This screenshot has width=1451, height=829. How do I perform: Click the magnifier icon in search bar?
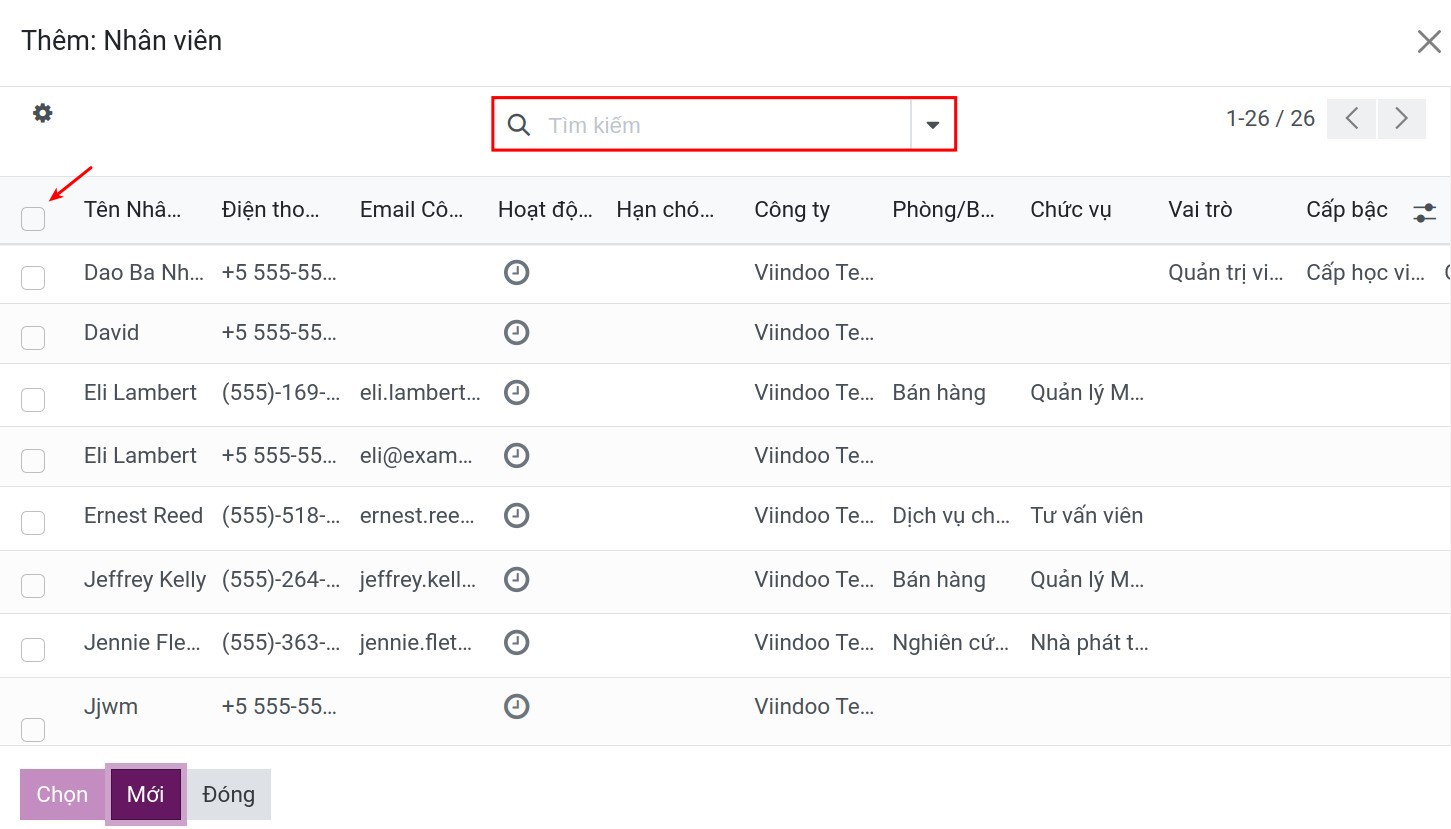(x=519, y=124)
